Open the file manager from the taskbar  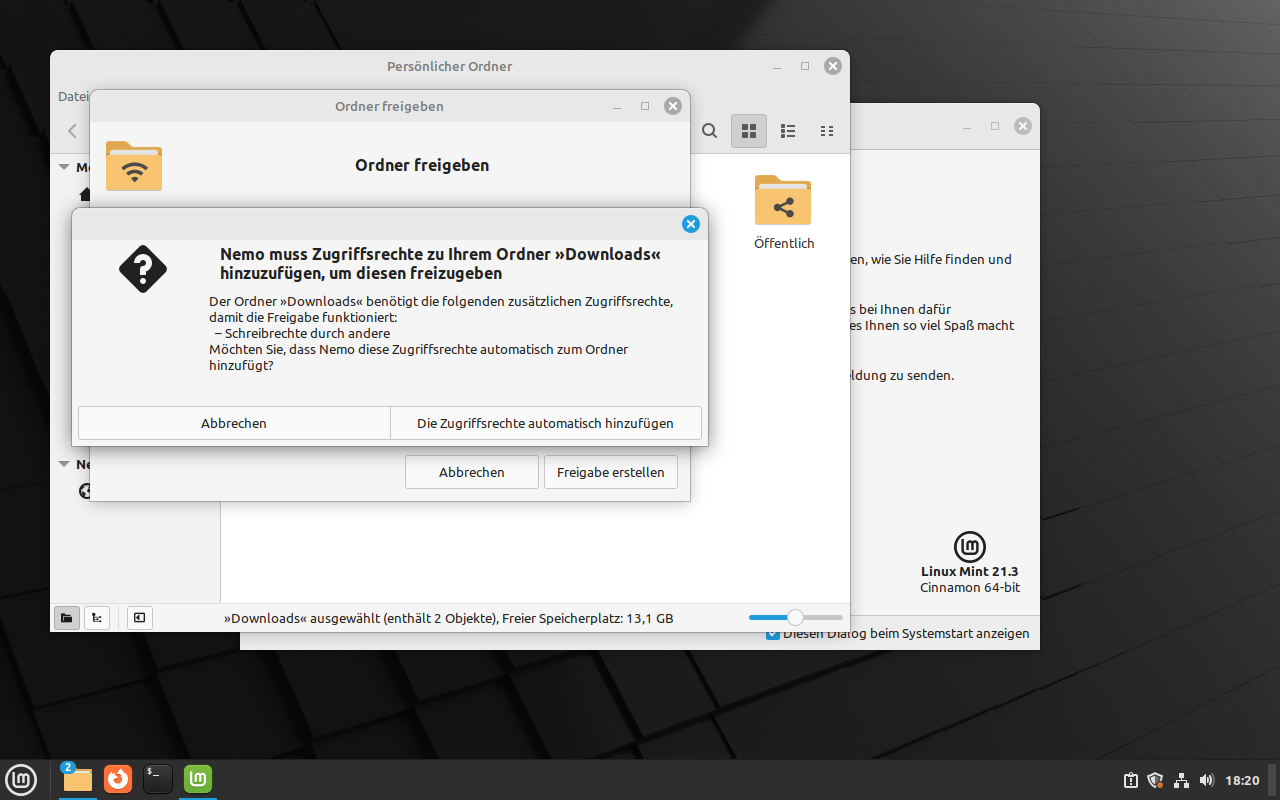pos(77,779)
